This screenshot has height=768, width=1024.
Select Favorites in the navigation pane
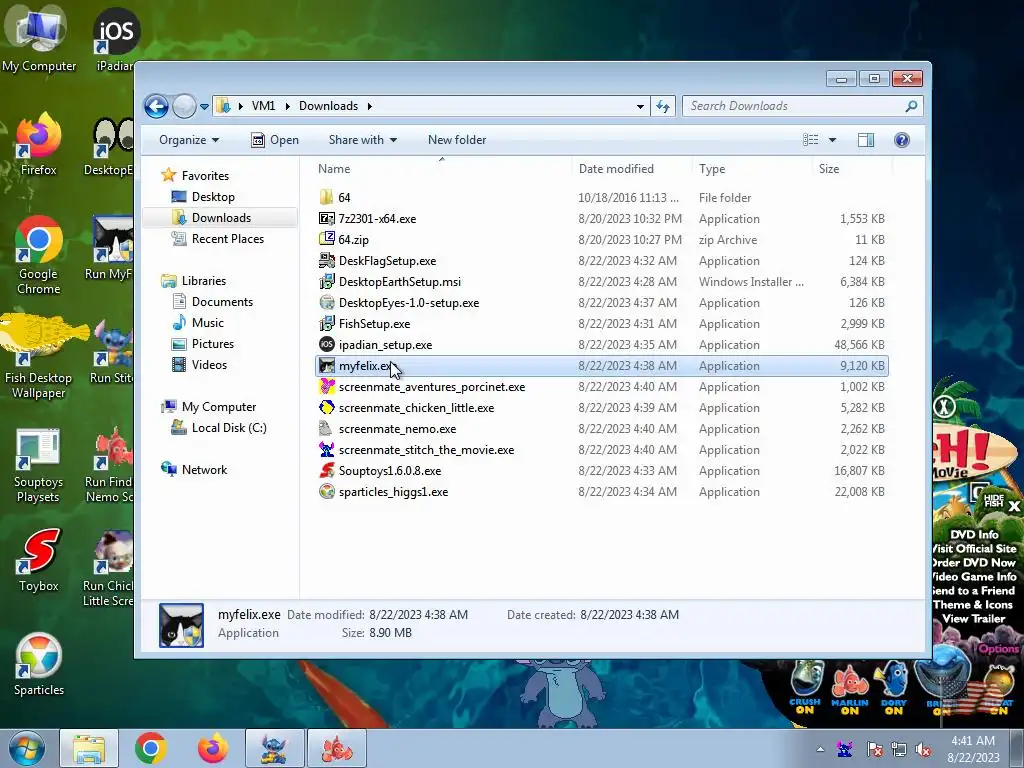[x=205, y=176]
